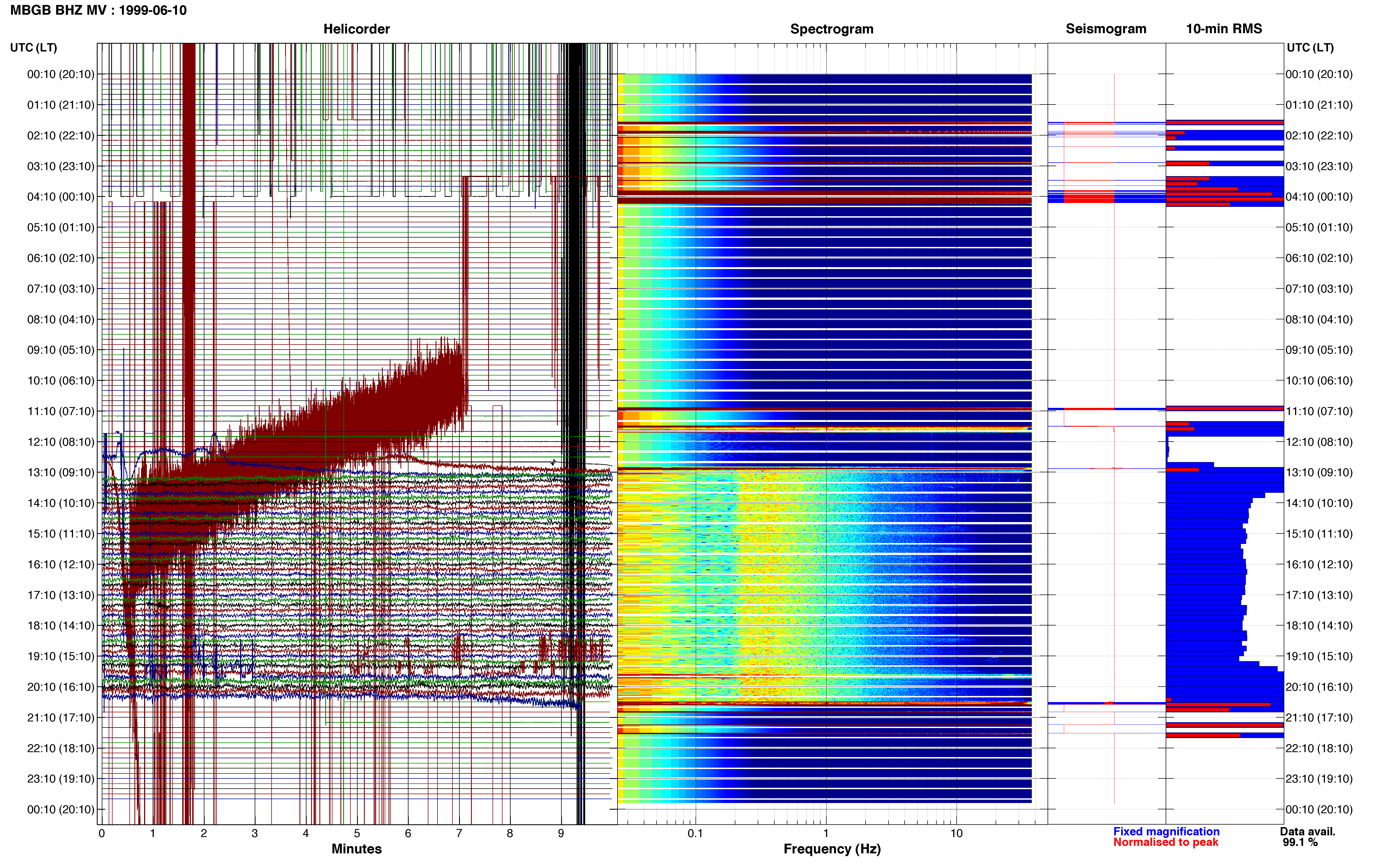Click the 'Minutes' x-axis label
The width and height of the screenshot is (1388, 868).
(356, 848)
